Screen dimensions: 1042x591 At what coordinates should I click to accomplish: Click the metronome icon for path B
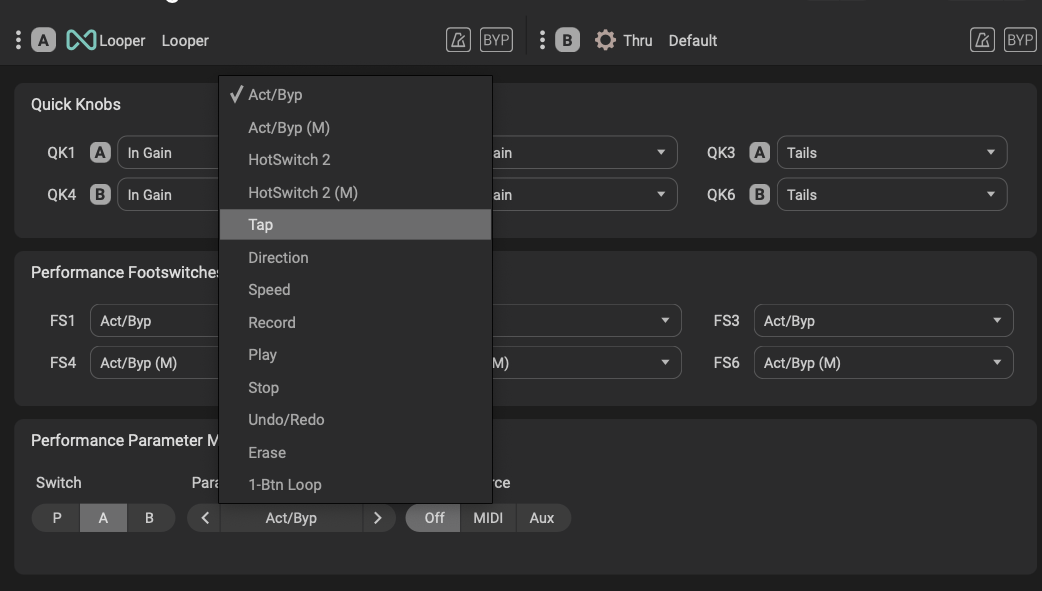982,40
